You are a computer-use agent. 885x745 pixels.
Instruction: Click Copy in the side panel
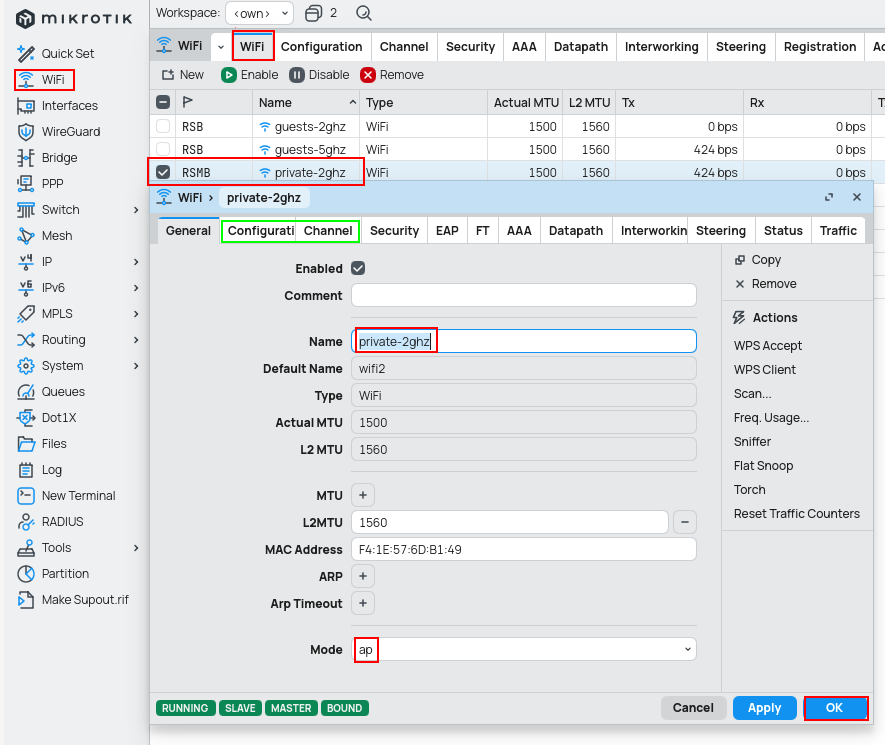758,260
